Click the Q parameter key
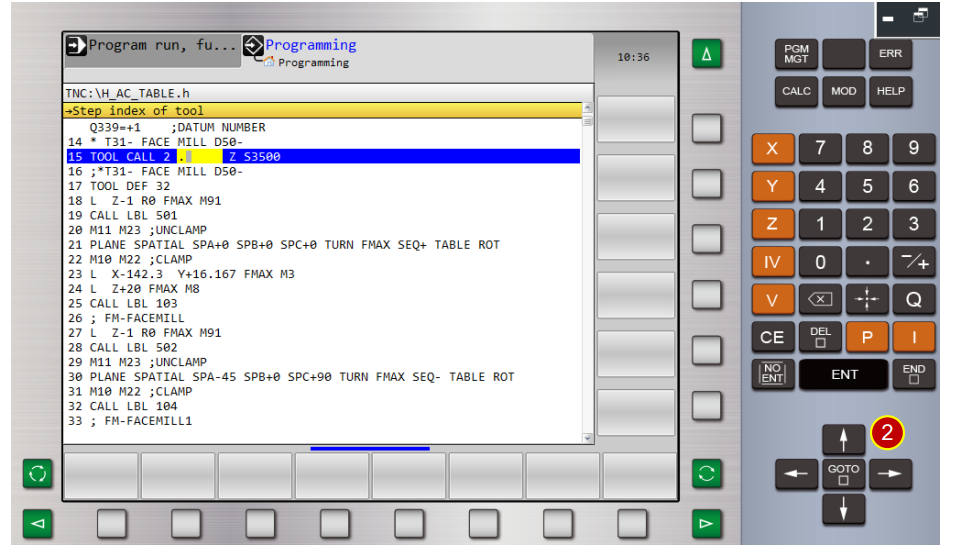The width and height of the screenshot is (960, 554). (913, 300)
